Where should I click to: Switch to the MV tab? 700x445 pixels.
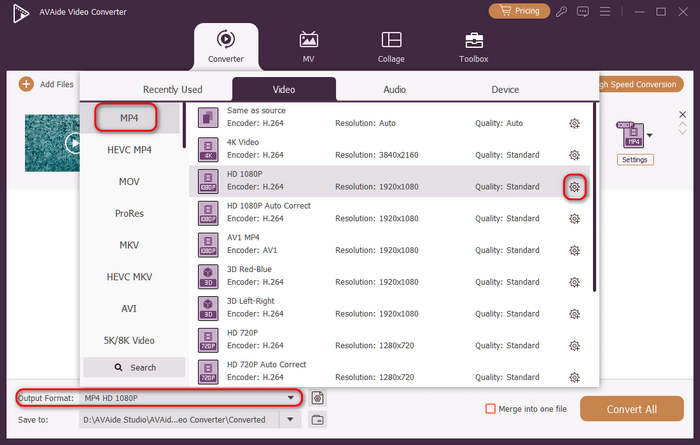[308, 46]
